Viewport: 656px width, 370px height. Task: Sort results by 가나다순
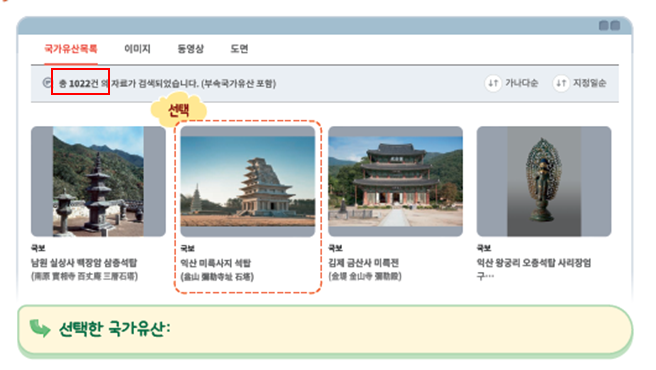click(x=521, y=83)
